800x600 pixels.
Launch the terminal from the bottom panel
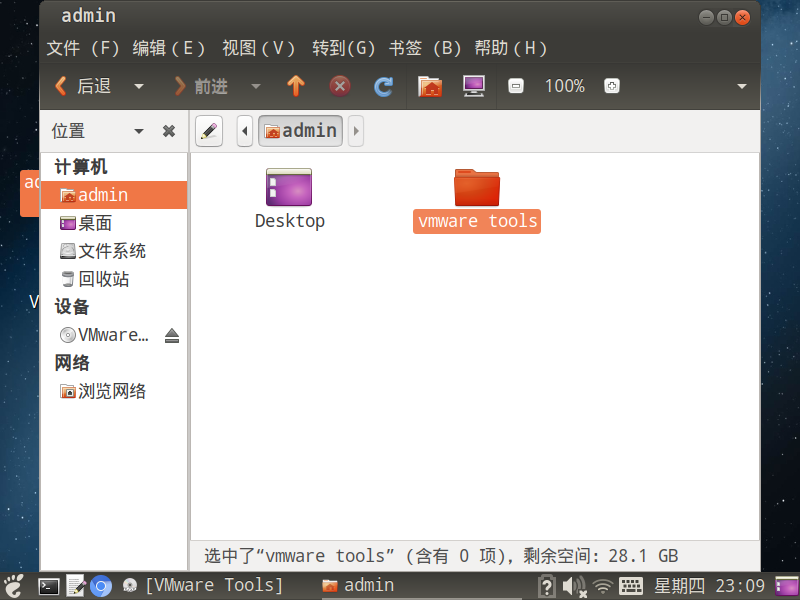(x=49, y=587)
